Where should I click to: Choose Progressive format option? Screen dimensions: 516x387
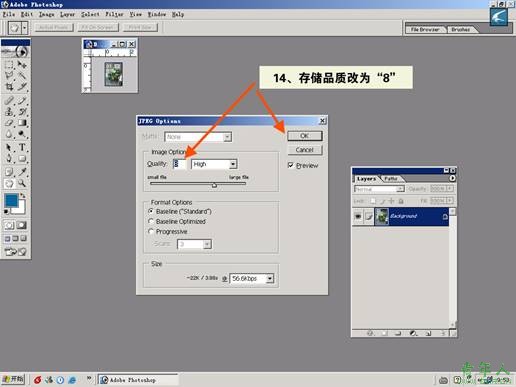pyautogui.click(x=151, y=231)
